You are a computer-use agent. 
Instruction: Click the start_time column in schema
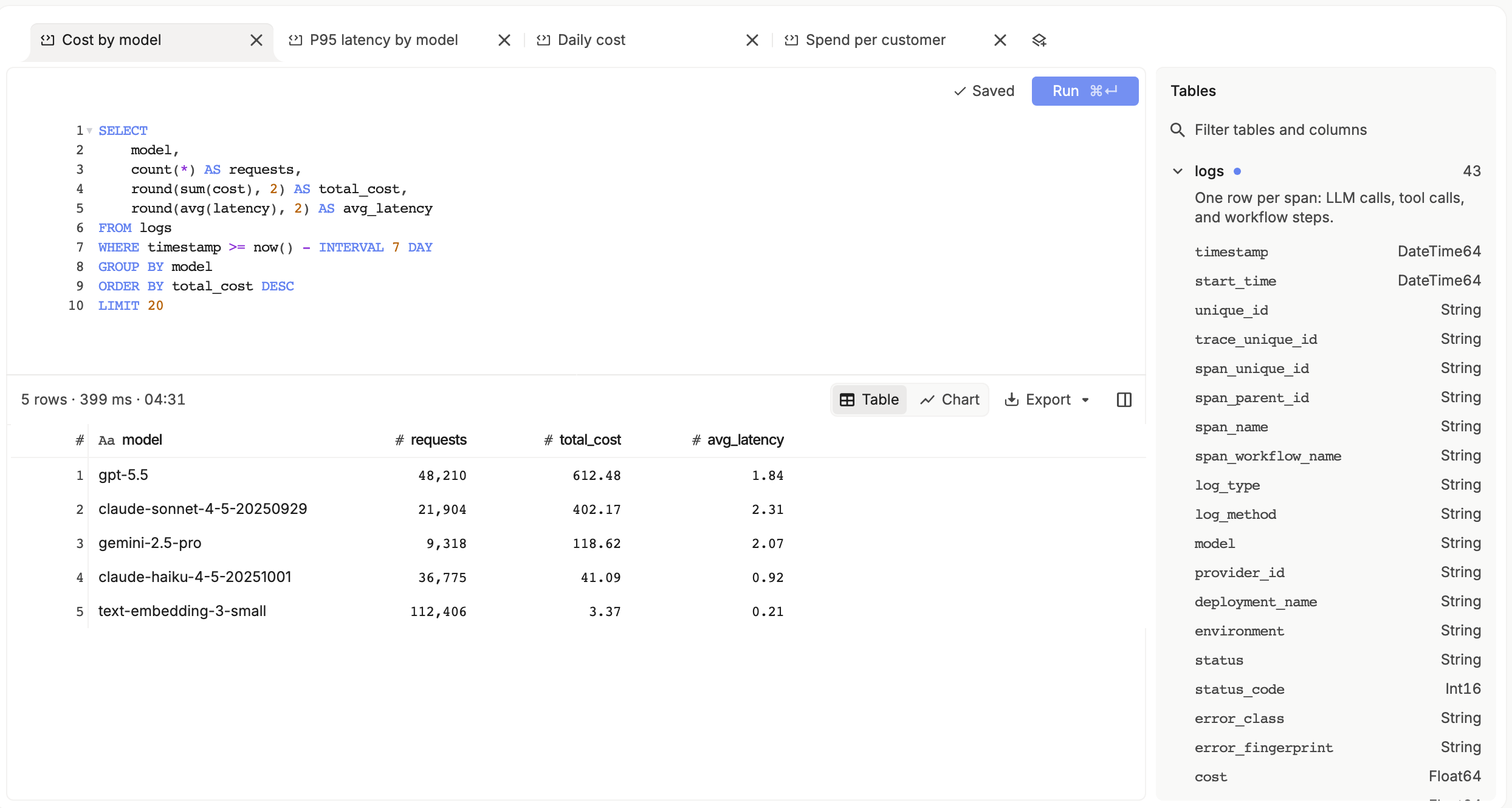click(x=1337, y=281)
